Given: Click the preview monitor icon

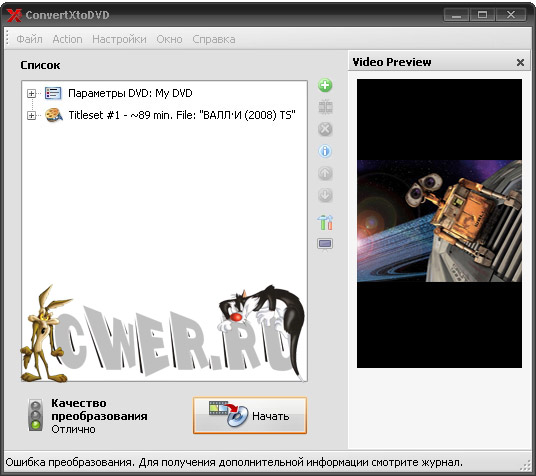Looking at the screenshot, I should pos(325,244).
